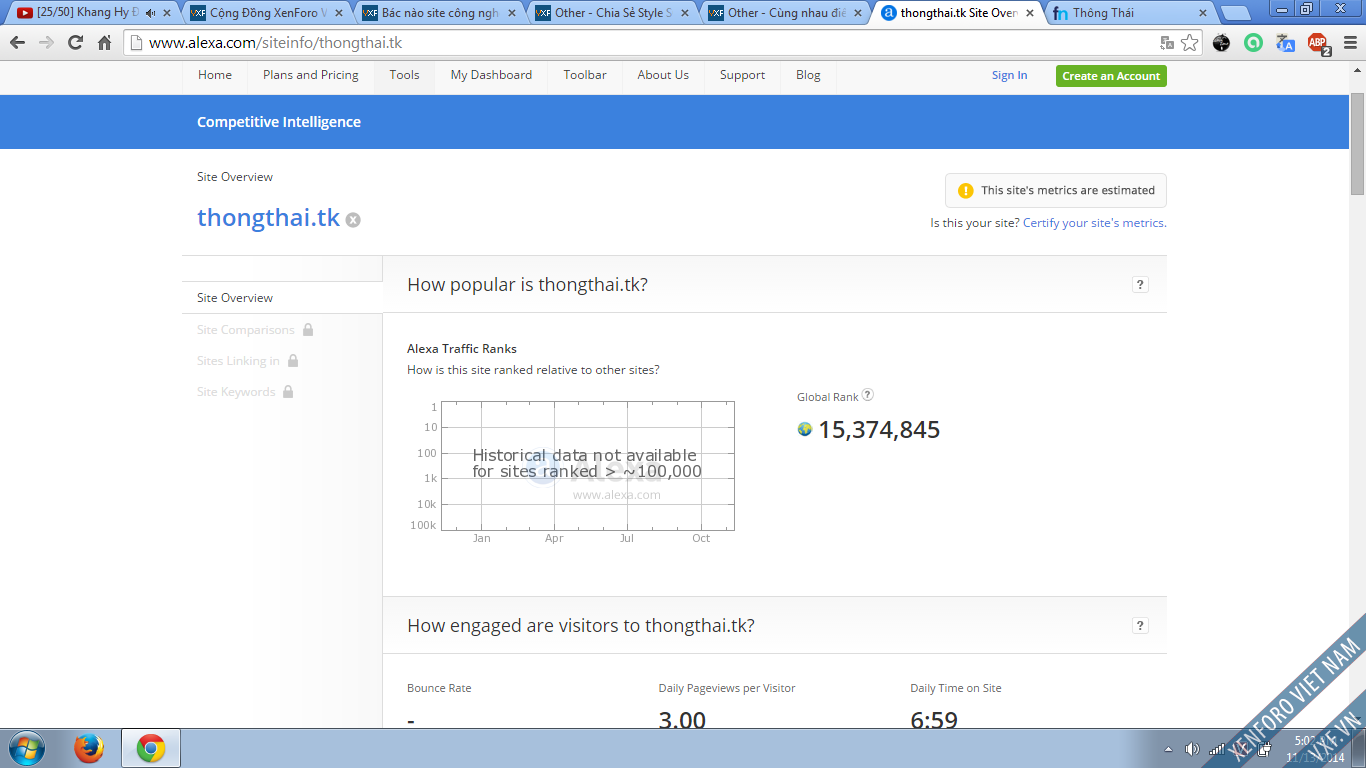Image resolution: width=1366 pixels, height=768 pixels.
Task: Open the locked Site Keywords section
Action: point(245,392)
